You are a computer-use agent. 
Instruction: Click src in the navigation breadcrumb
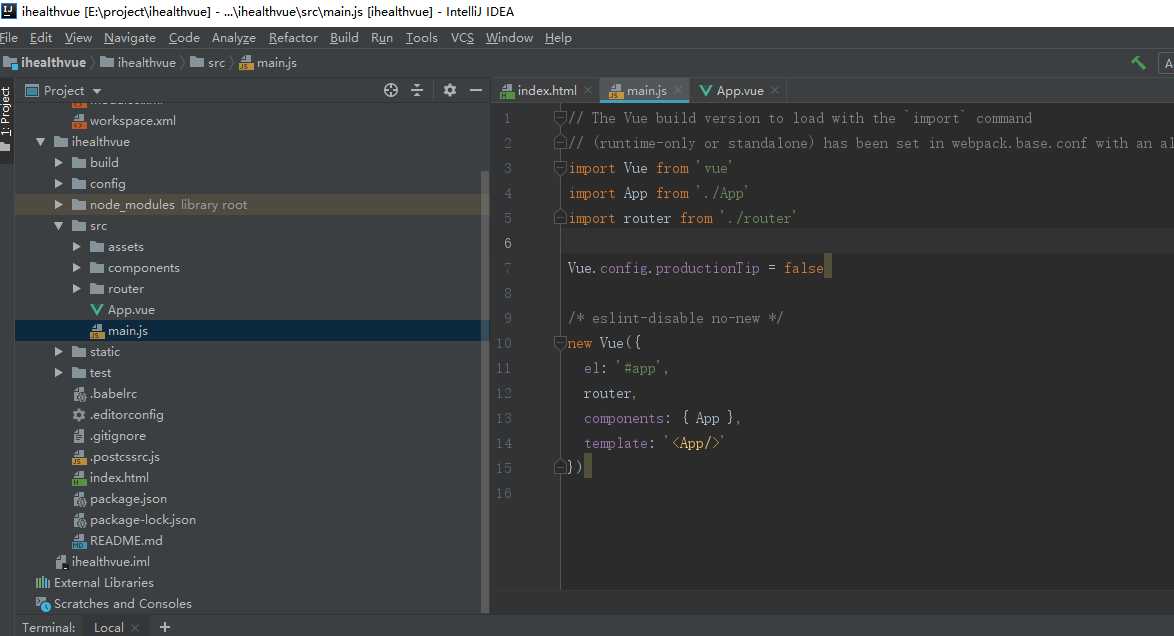[x=207, y=63]
